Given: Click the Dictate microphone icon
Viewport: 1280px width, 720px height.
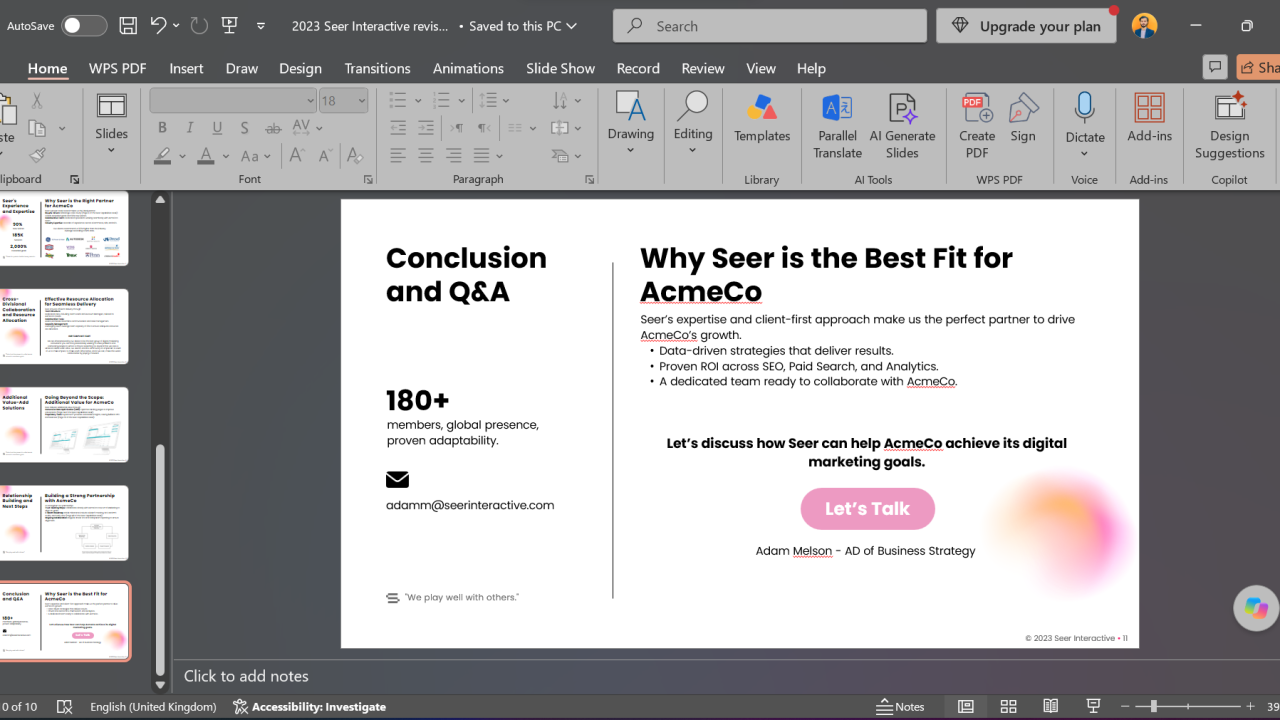Looking at the screenshot, I should coord(1084,108).
